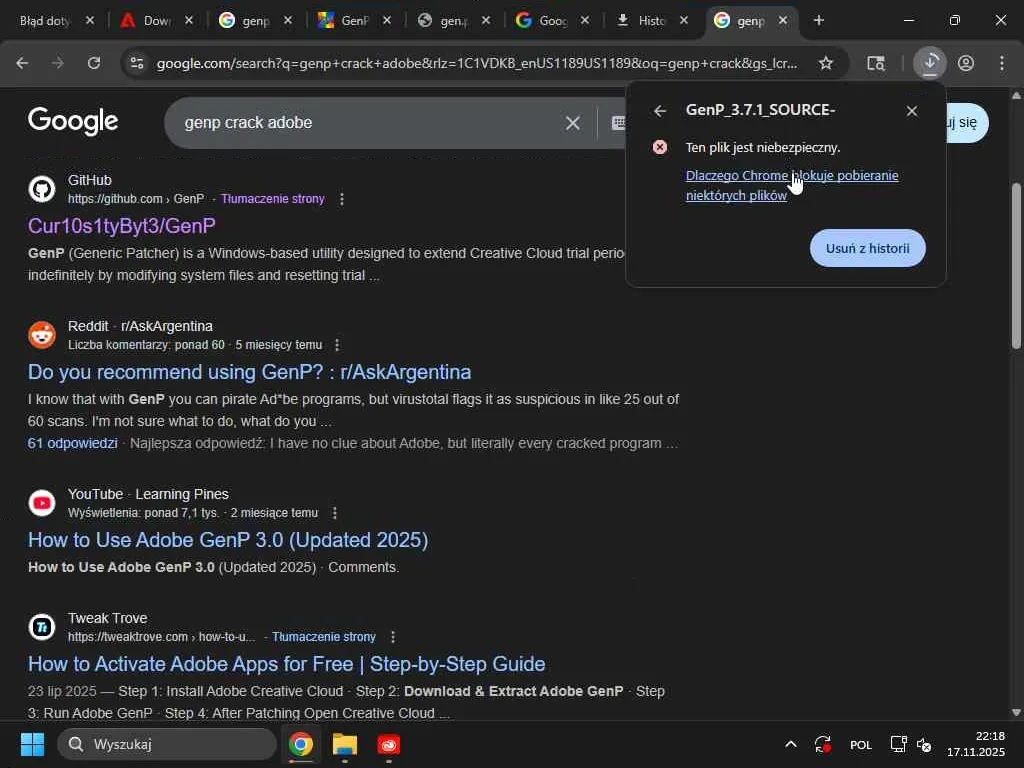Click the YouTube favicon
The image size is (1024, 768).
pyautogui.click(x=42, y=503)
